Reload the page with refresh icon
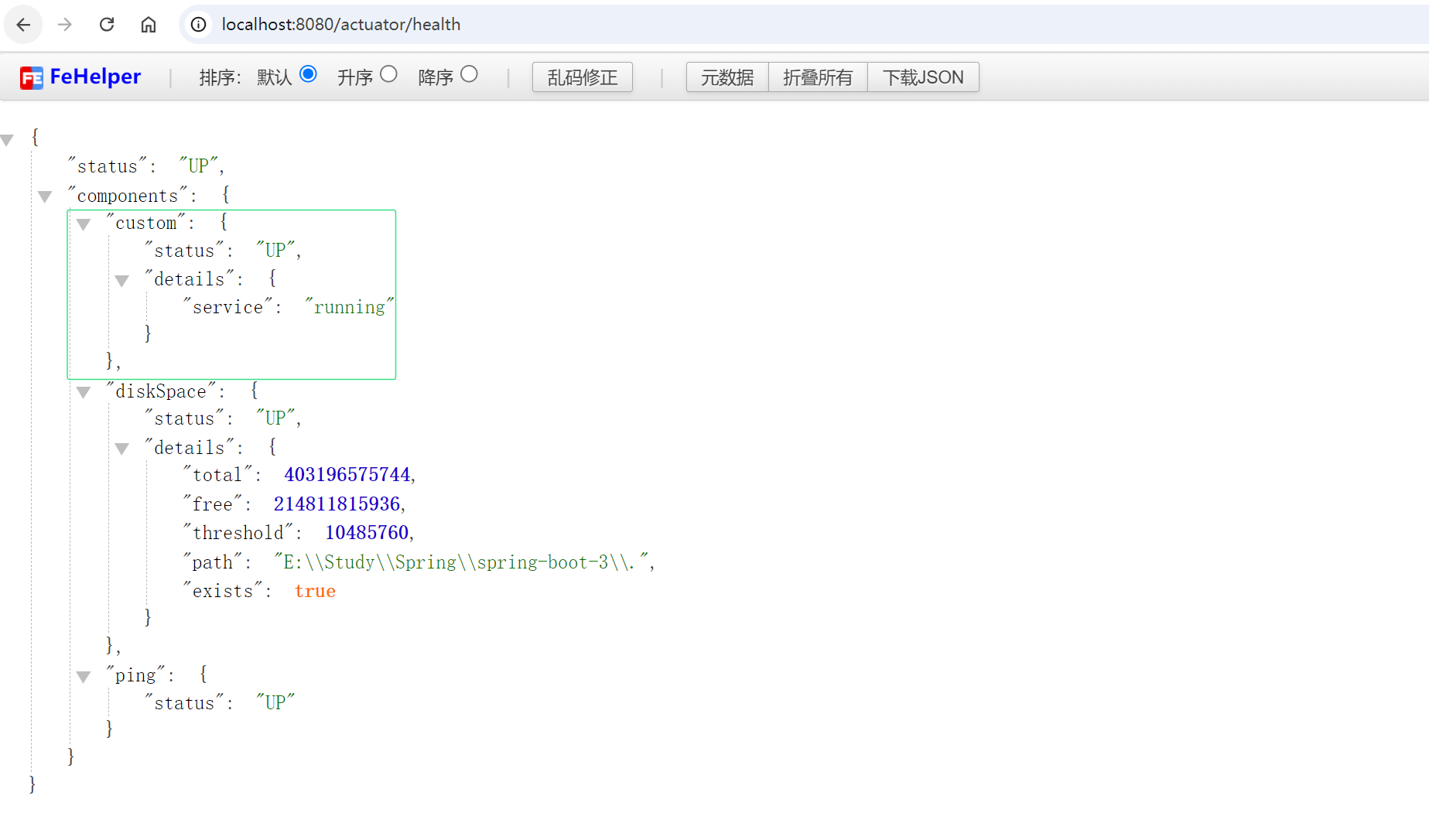1429x840 pixels. click(107, 25)
